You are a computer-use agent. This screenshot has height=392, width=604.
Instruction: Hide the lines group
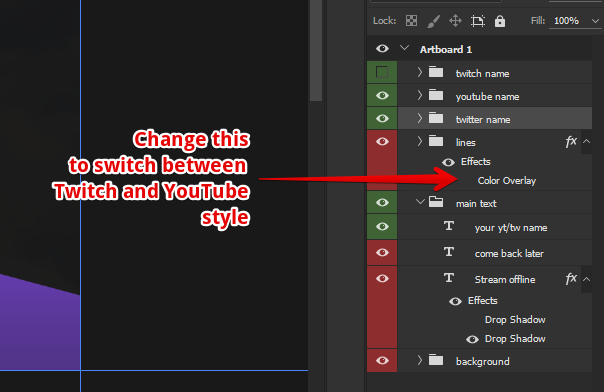point(382,141)
